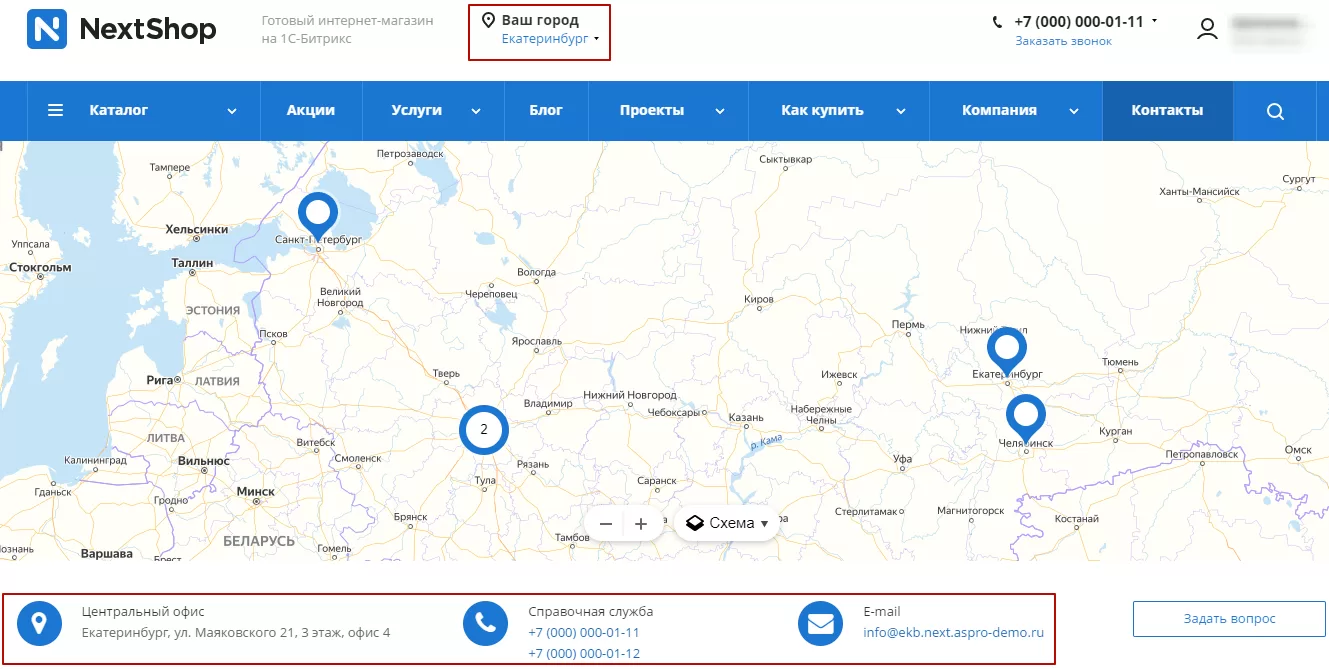1329x669 pixels.
Task: Select the Контакты menu item
Action: point(1167,110)
